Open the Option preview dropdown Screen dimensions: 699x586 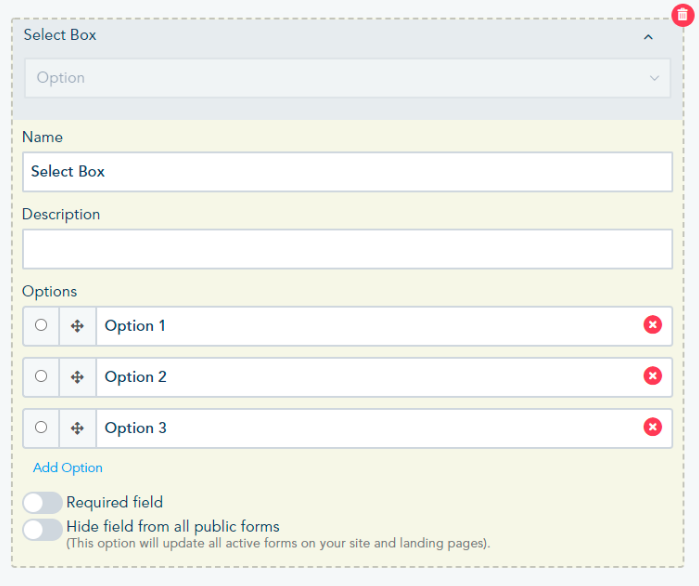click(x=347, y=78)
